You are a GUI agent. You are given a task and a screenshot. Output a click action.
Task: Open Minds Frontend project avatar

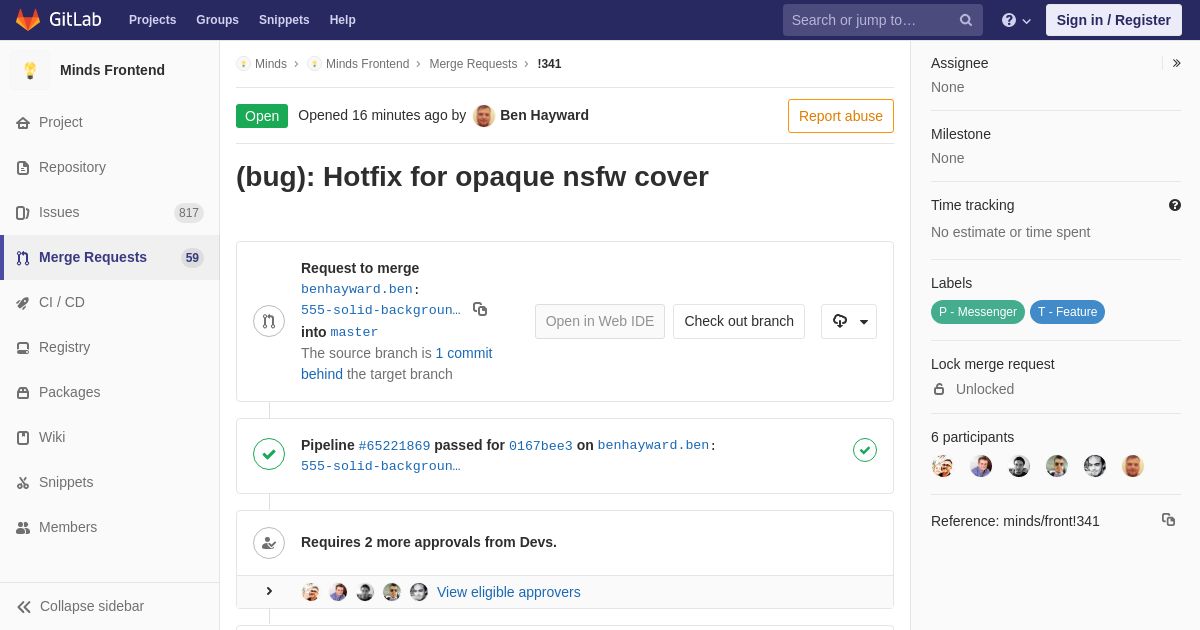pos(30,70)
